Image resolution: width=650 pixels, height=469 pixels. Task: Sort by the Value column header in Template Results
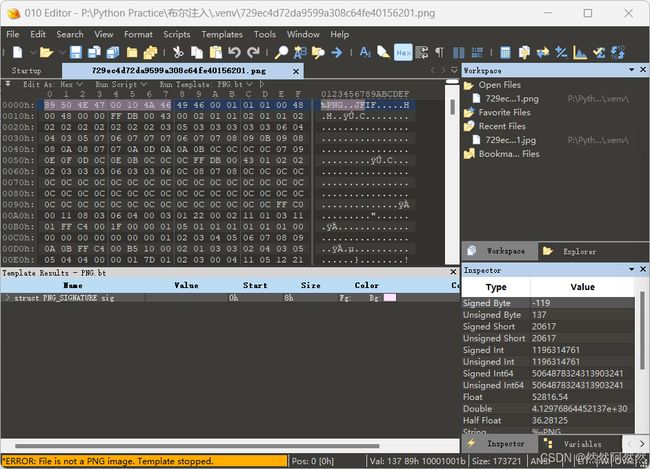coord(186,285)
